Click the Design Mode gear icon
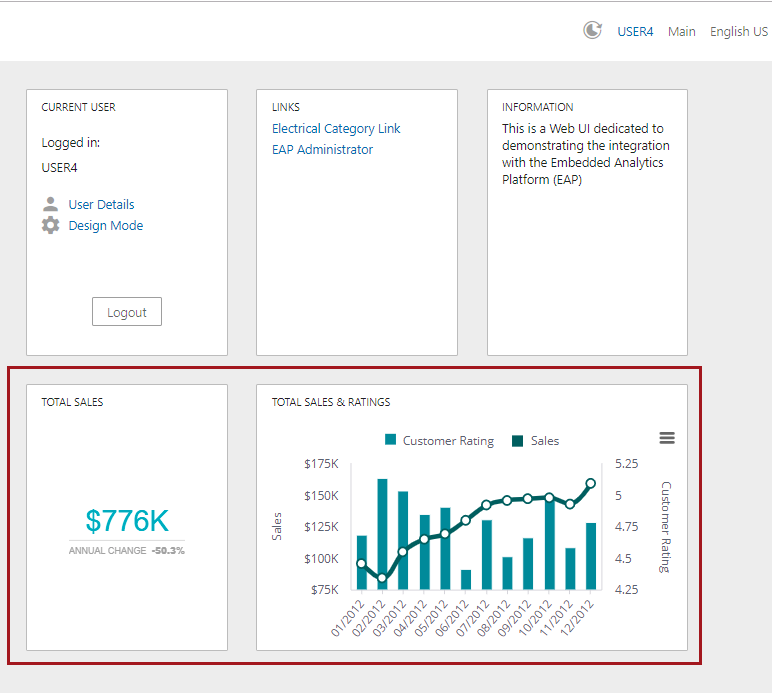 (50, 225)
